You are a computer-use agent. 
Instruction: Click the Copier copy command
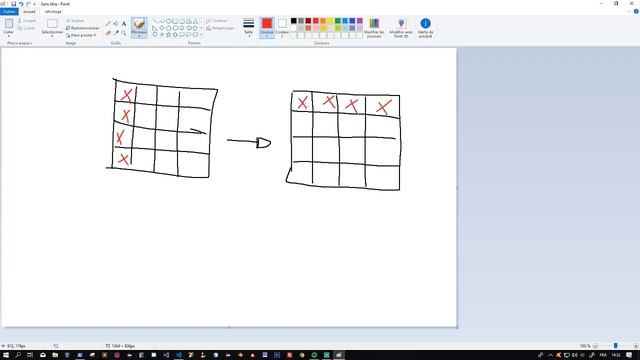pos(26,28)
